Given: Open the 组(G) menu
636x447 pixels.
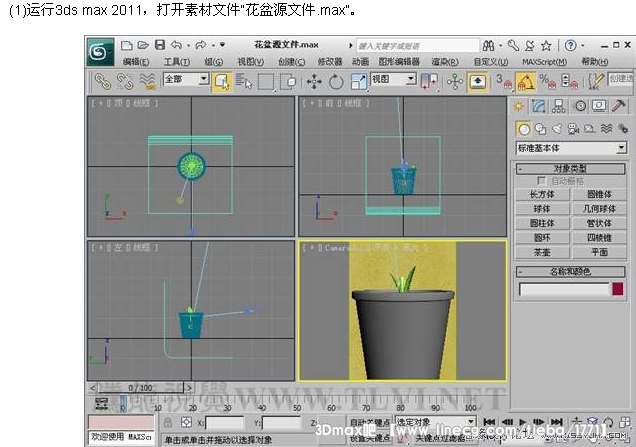Looking at the screenshot, I should pyautogui.click(x=214, y=62).
